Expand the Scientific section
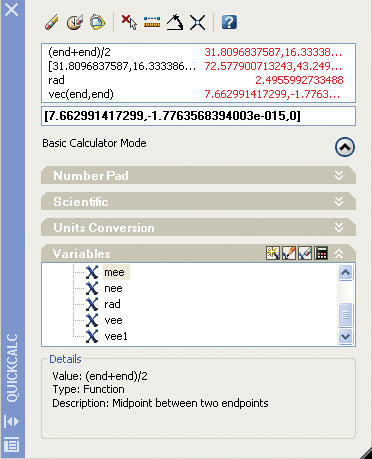Screen dimensions: 372x459 pyautogui.click(x=339, y=201)
